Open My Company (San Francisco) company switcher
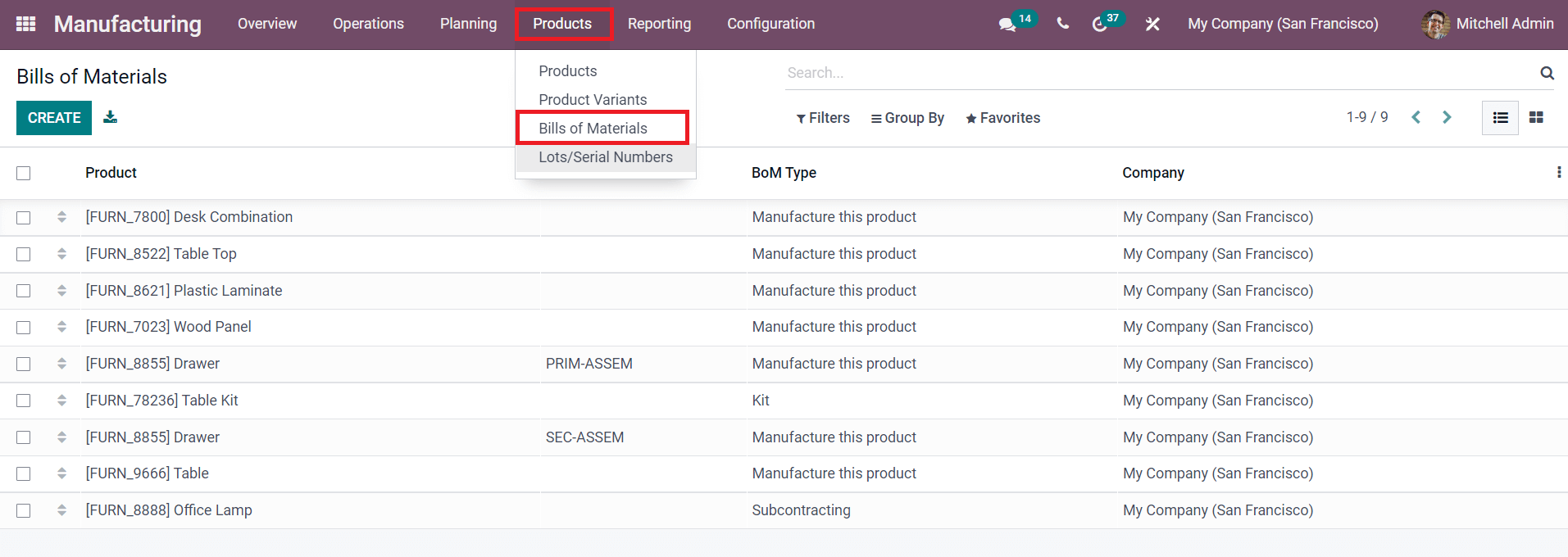 1283,24
